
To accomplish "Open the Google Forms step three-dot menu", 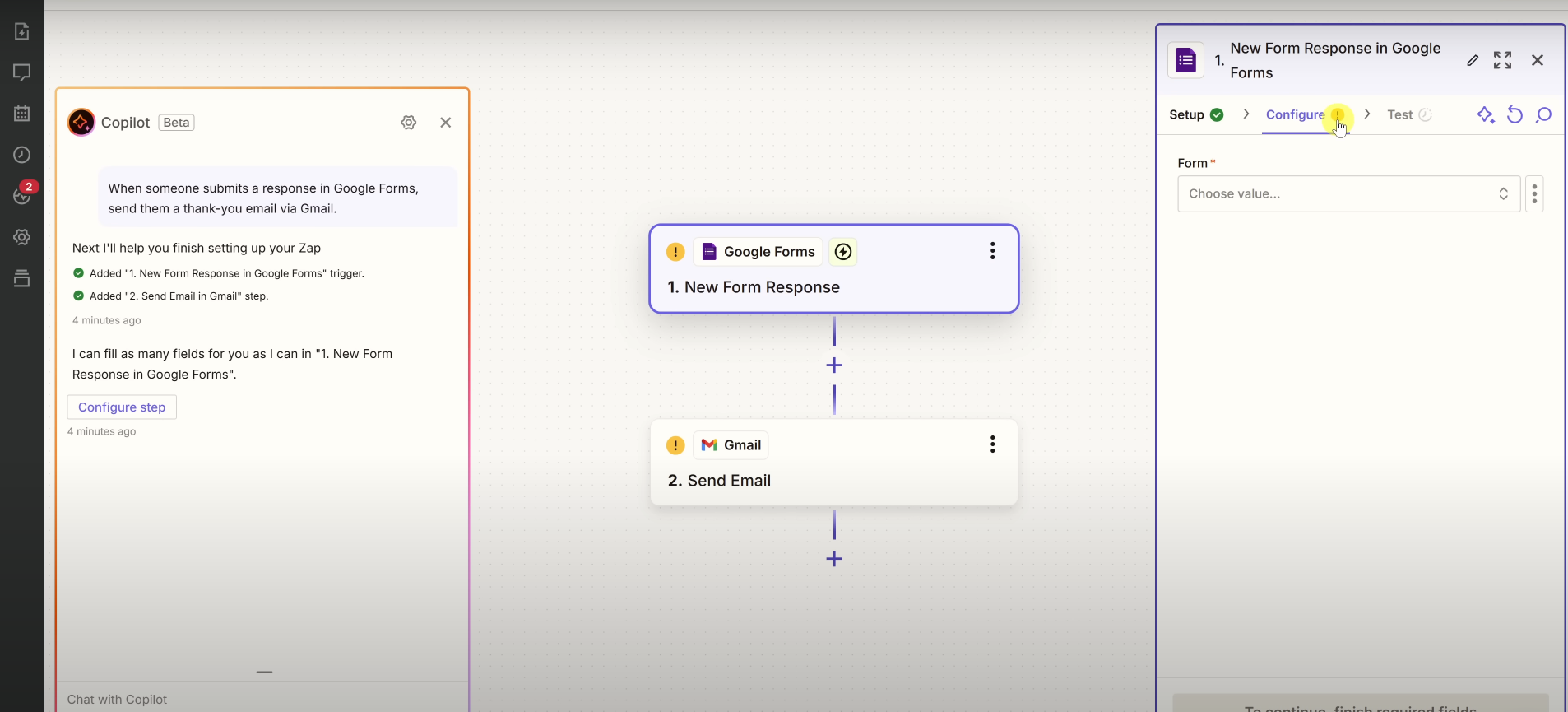I will point(993,251).
